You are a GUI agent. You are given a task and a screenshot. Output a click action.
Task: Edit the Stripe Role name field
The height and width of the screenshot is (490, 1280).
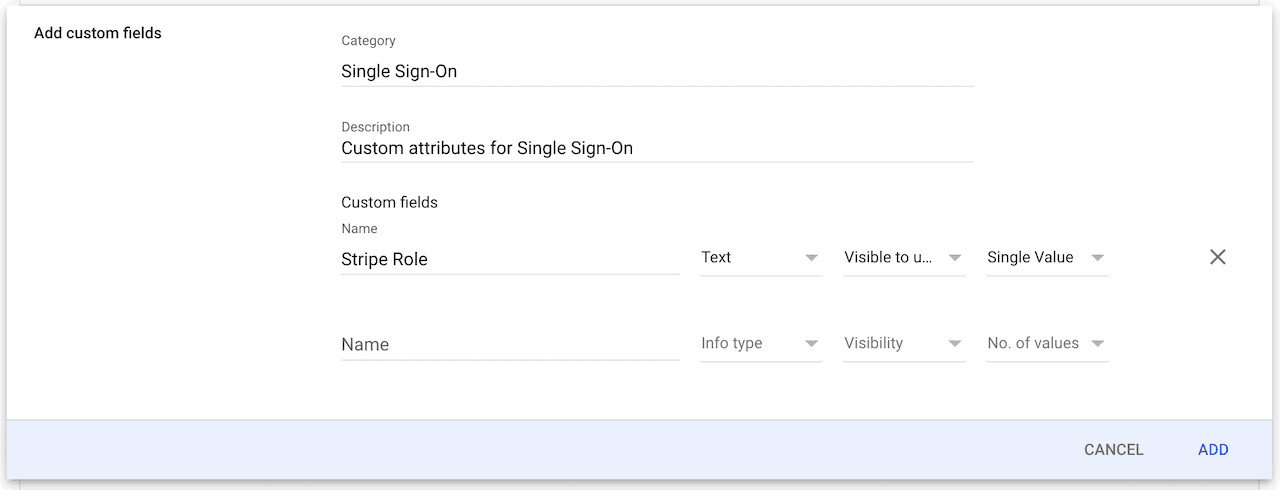510,259
